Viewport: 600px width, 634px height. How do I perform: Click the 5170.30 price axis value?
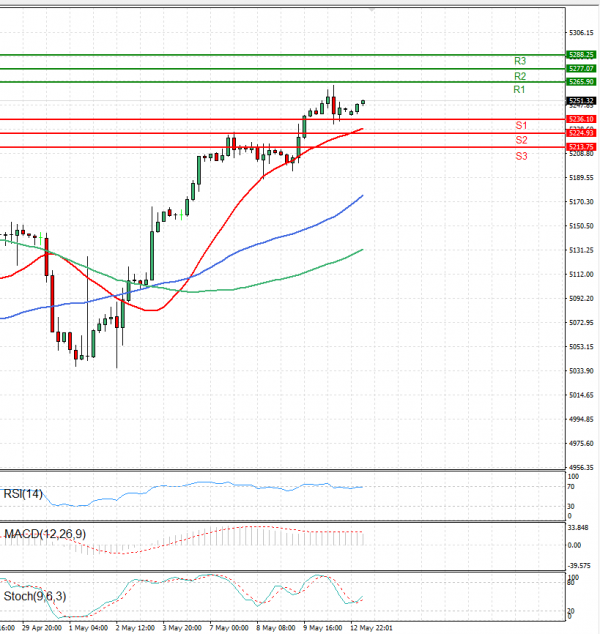click(581, 202)
